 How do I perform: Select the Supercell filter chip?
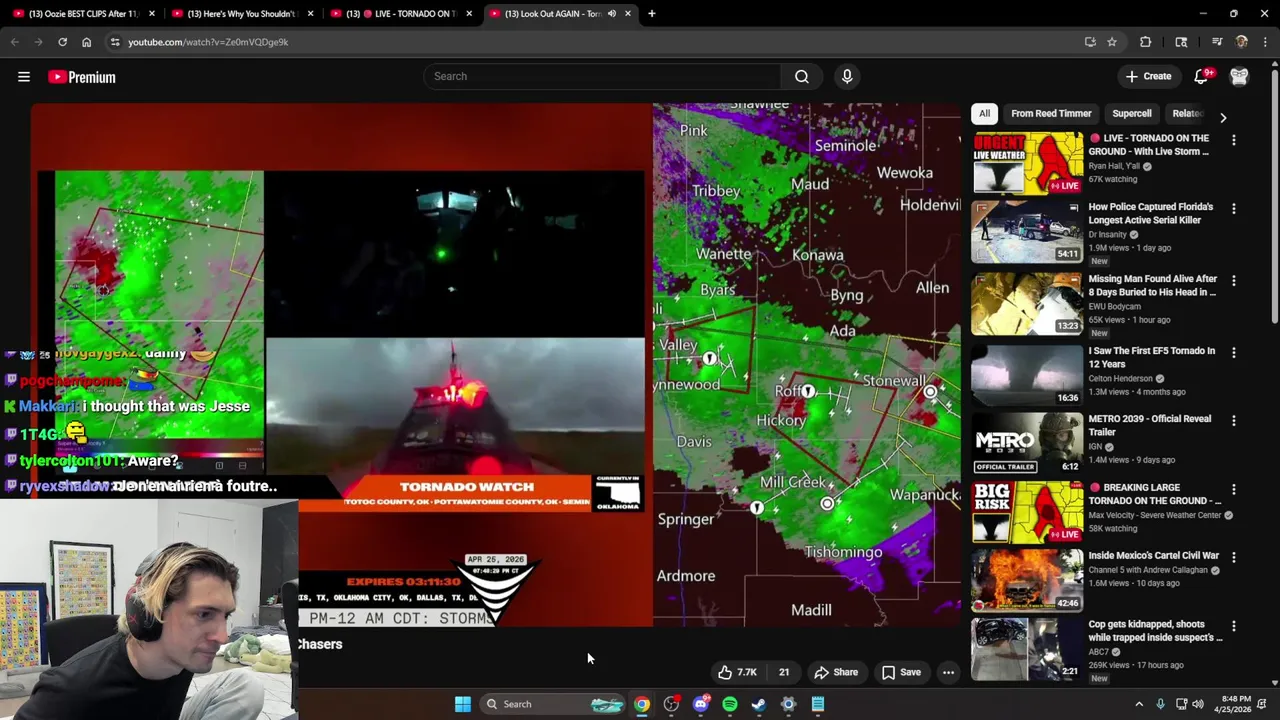[x=1132, y=113]
